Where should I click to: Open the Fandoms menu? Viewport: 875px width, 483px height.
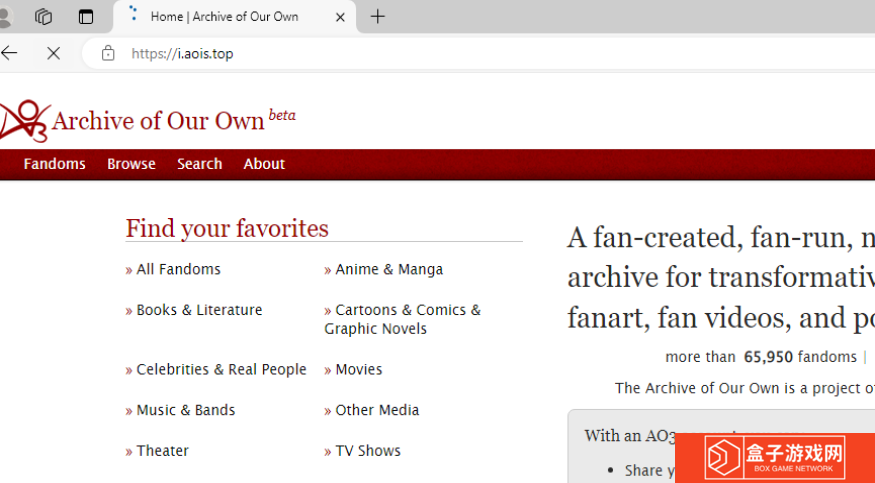pos(55,164)
